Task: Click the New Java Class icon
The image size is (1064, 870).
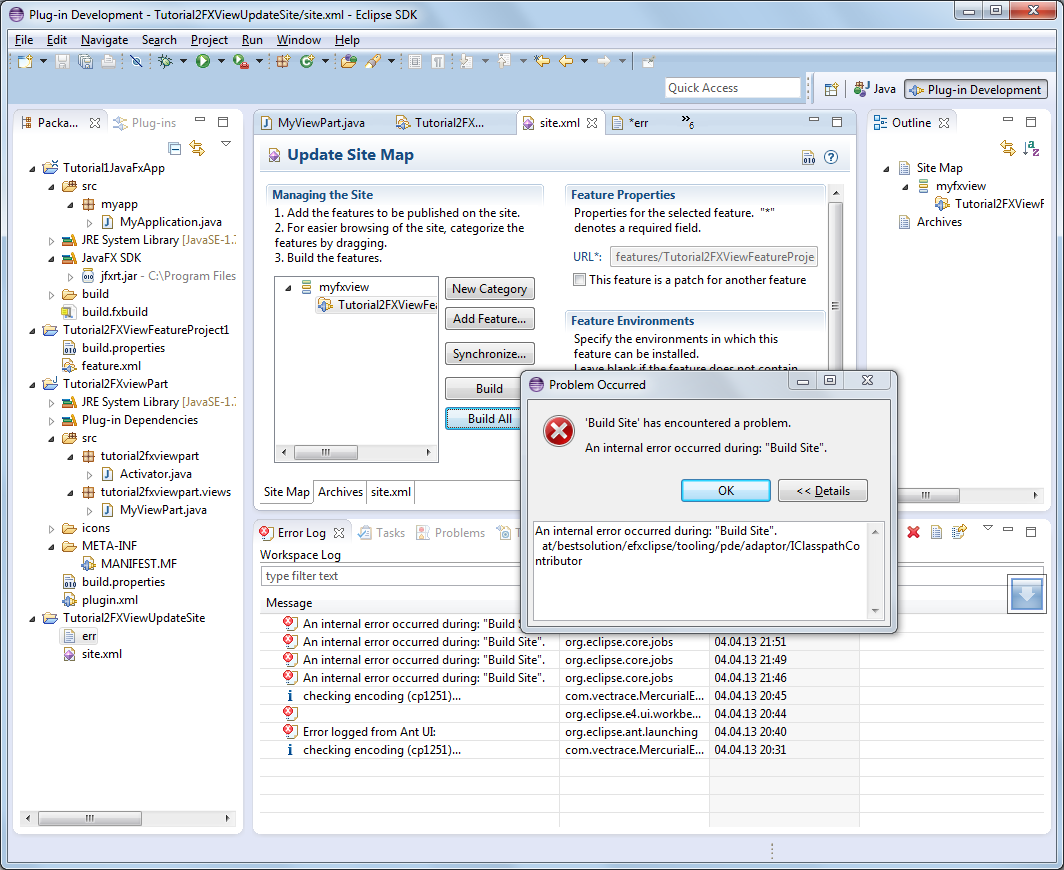Action: [307, 62]
